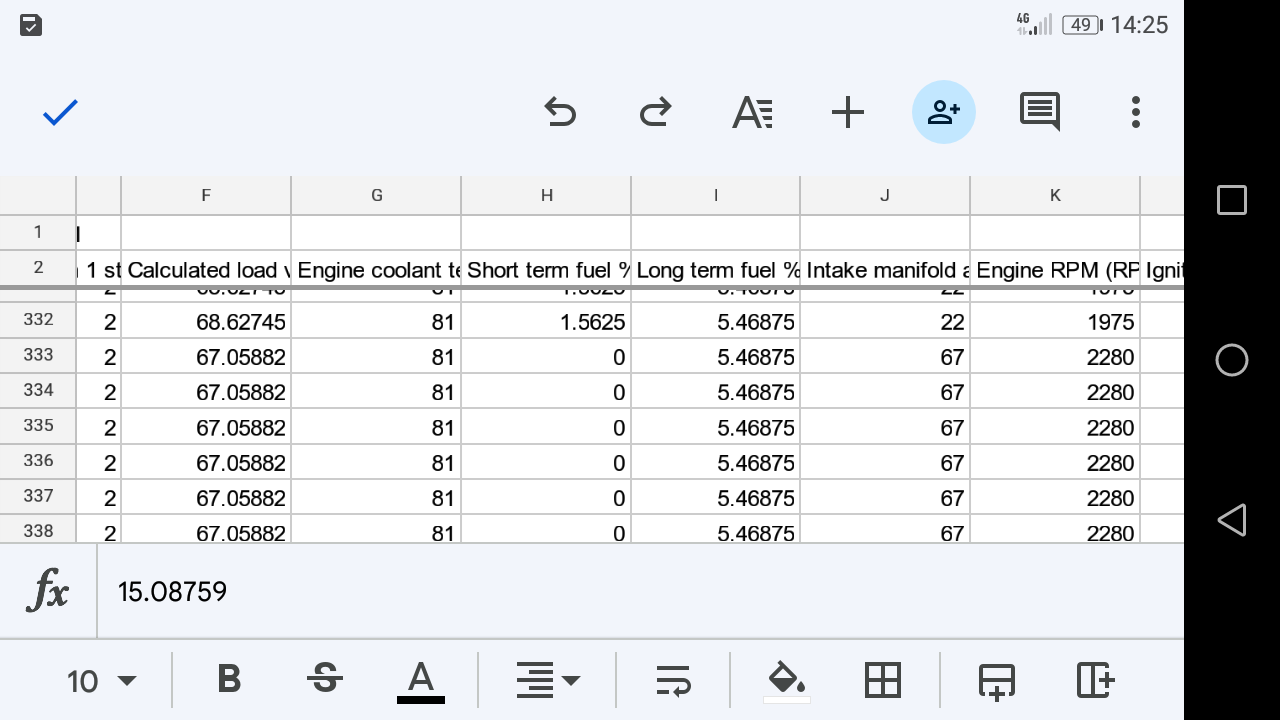The width and height of the screenshot is (1280, 720).
Task: Select row 333 header
Action: click(x=38, y=355)
